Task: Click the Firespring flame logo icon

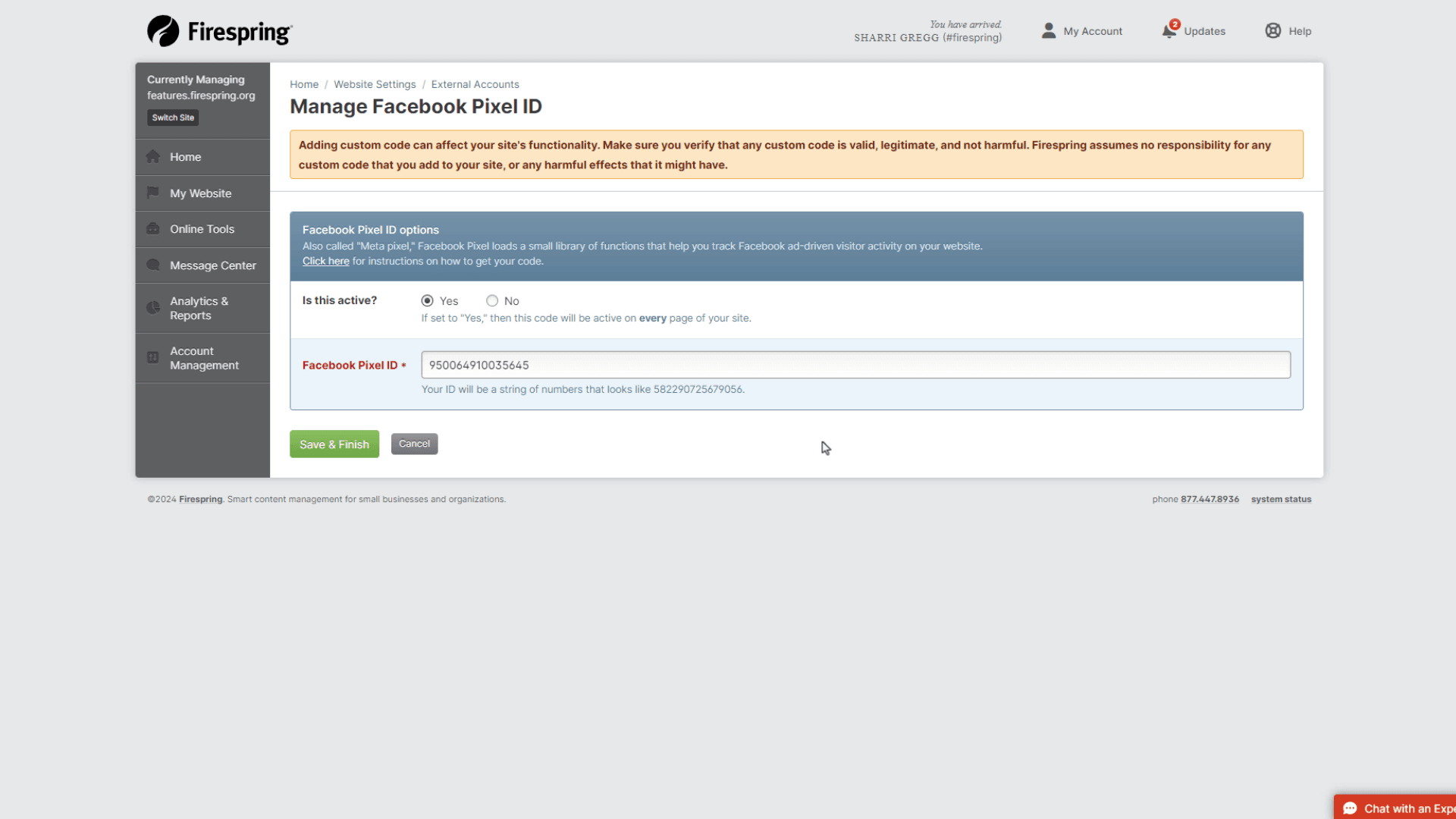Action: click(x=163, y=31)
